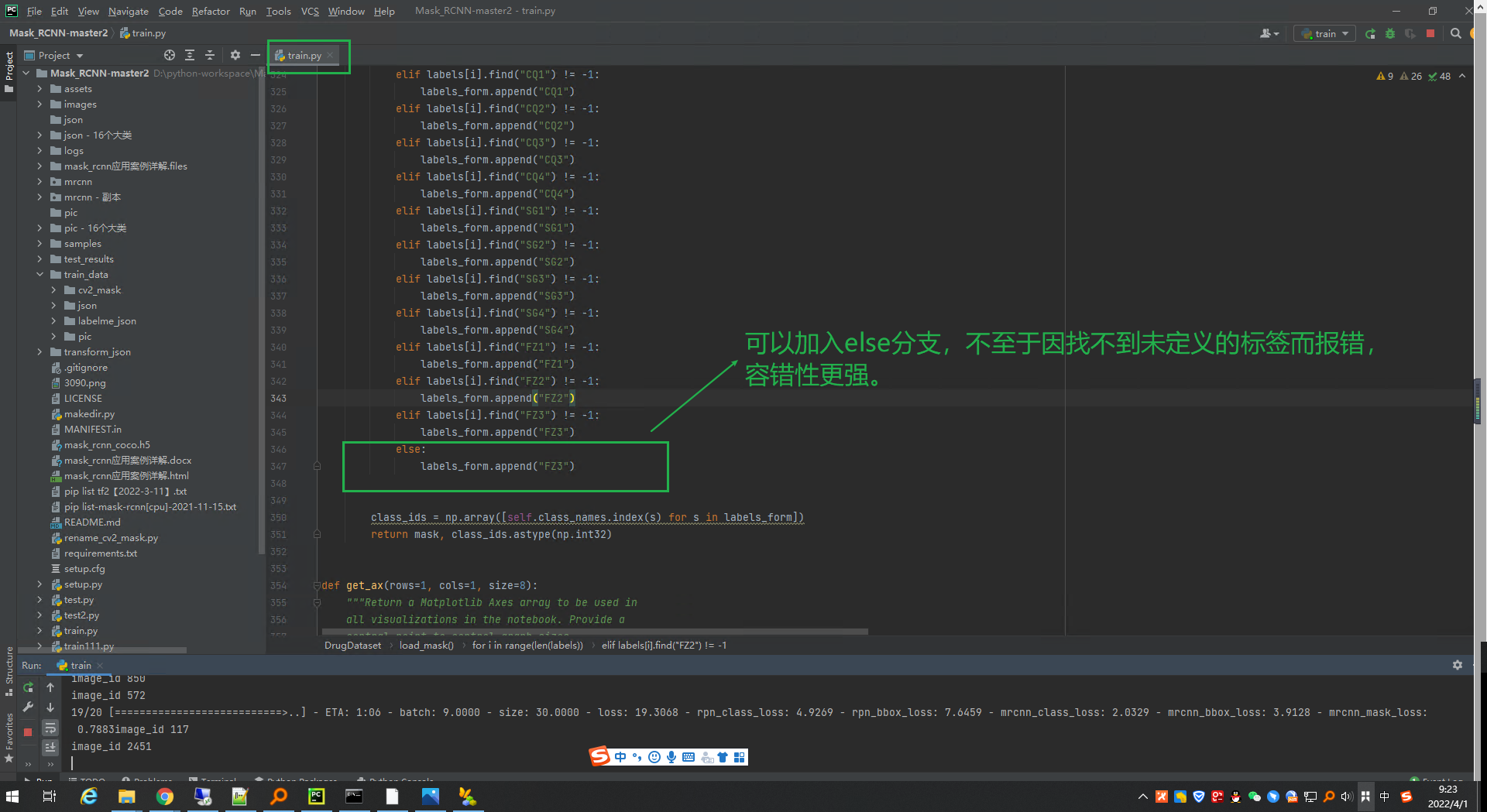The height and width of the screenshot is (812, 1487).
Task: Run train with Coverage icon
Action: (x=1410, y=33)
